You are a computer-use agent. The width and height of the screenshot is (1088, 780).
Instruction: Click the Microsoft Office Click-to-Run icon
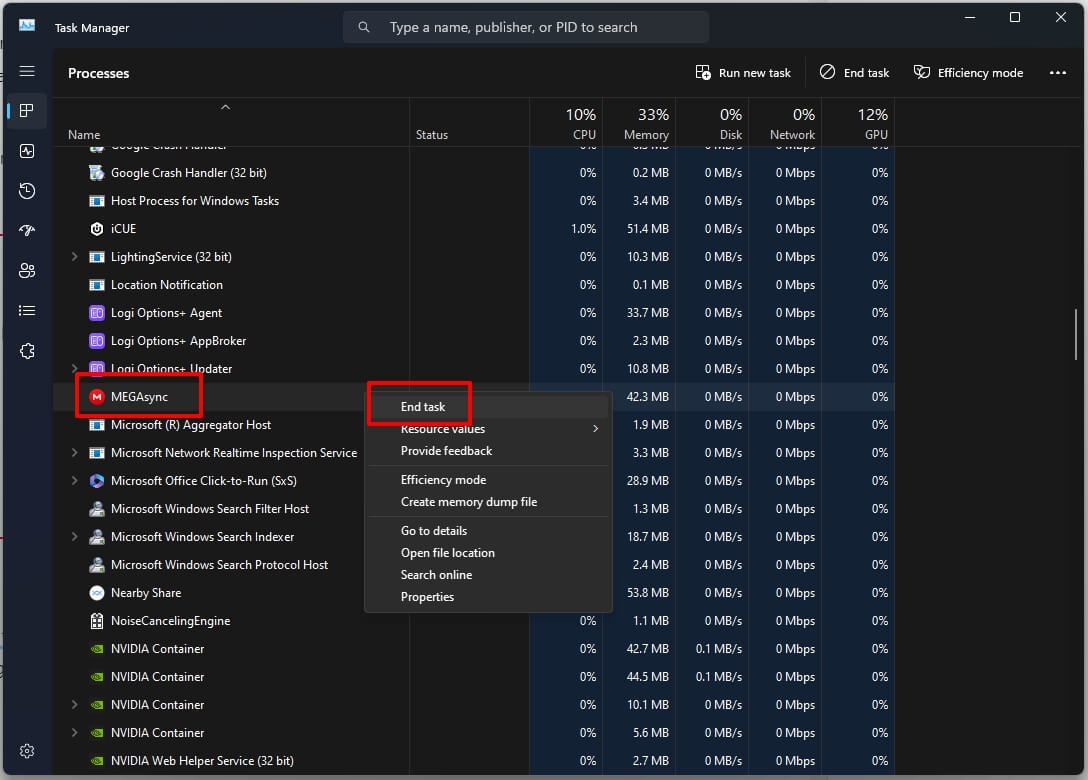pyautogui.click(x=97, y=481)
